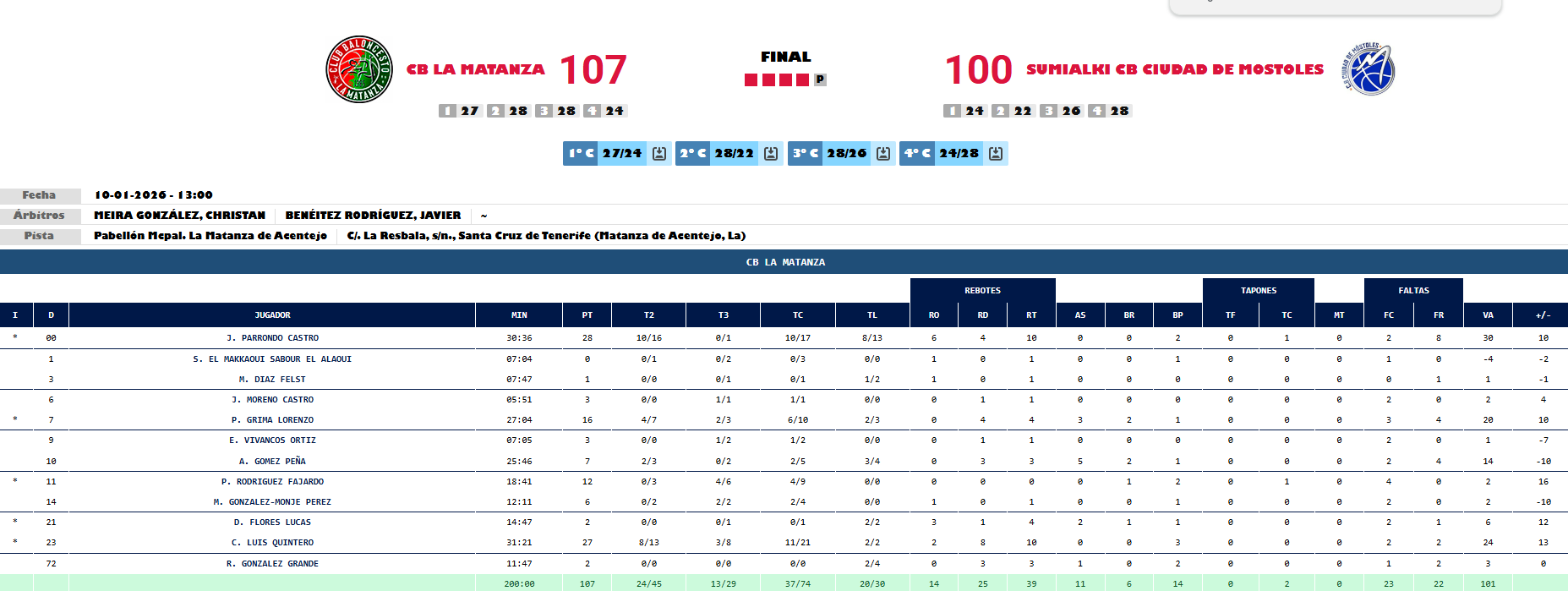Select the 1º C quarter tab
Viewport: 1568px width, 591px height.
point(581,153)
